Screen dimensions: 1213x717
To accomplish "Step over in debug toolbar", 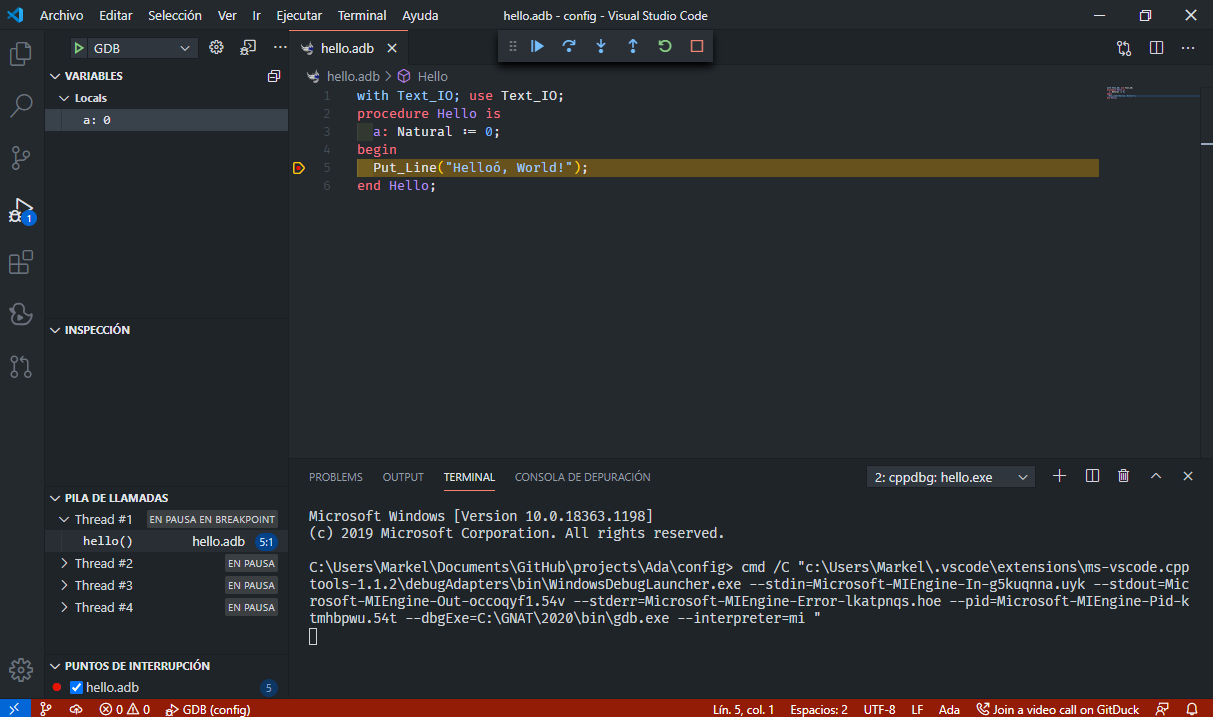I will pyautogui.click(x=569, y=46).
